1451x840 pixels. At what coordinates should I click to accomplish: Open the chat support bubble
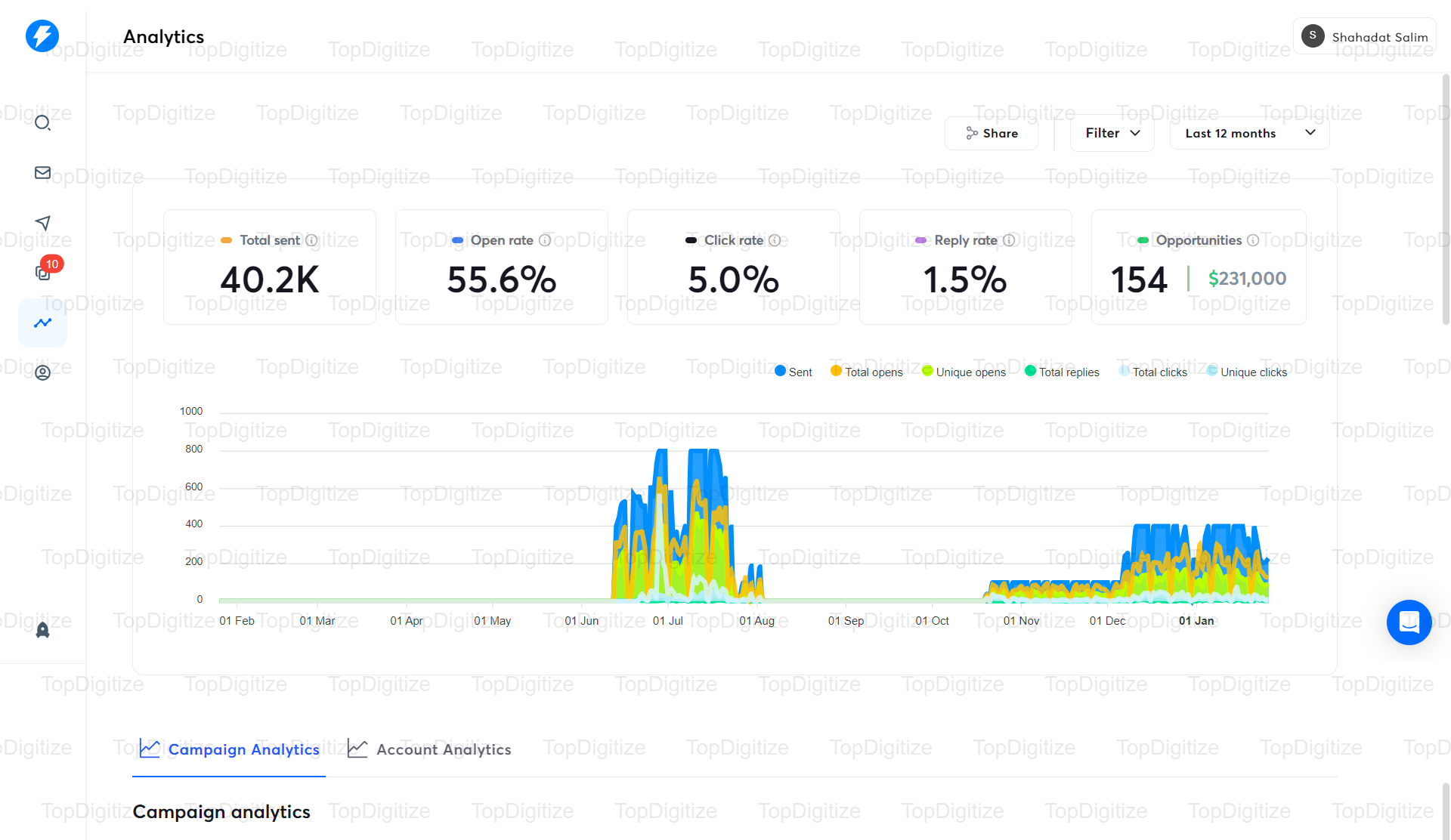(x=1409, y=622)
